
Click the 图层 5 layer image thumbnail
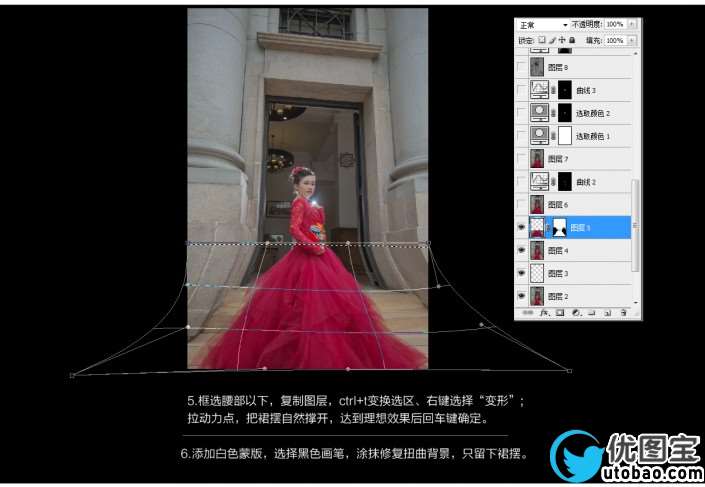coord(537,228)
